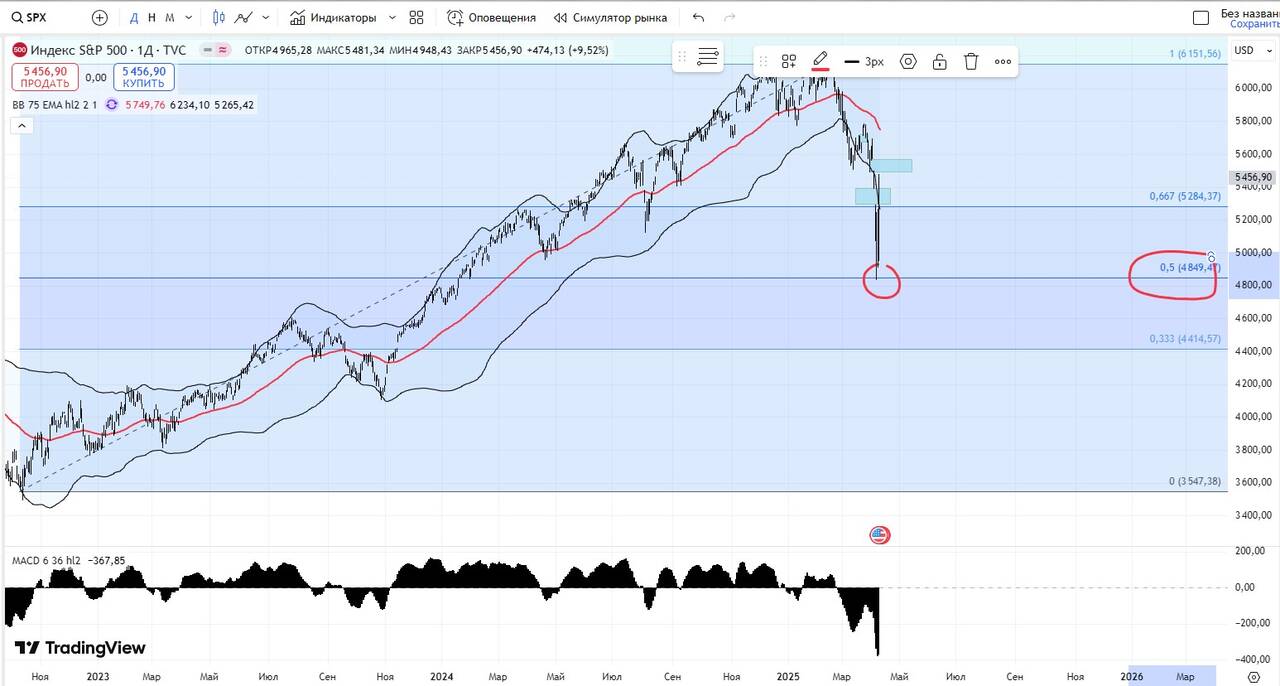Expand dropdown arrow next to Индикаторы

[x=391, y=17]
